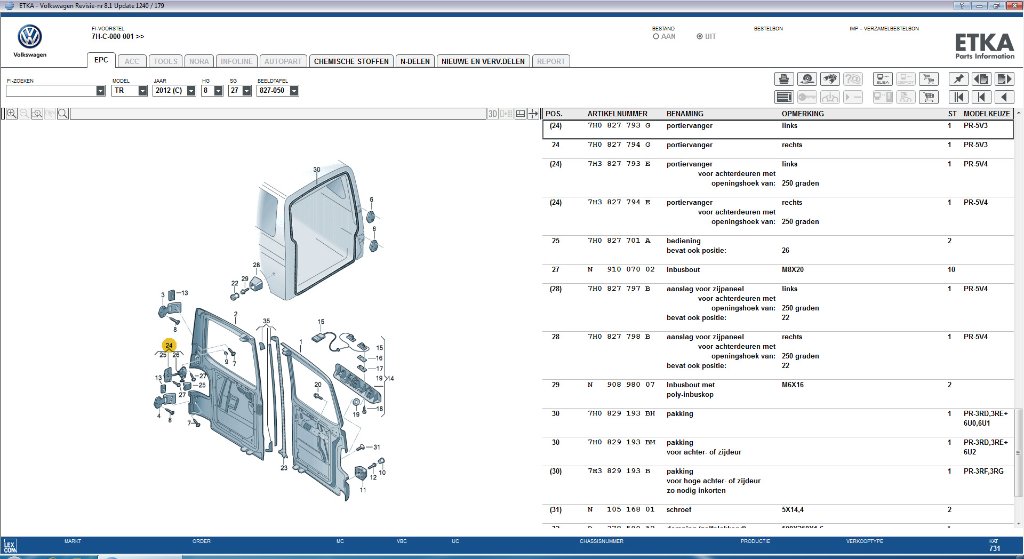Open the single shopping cart icon
The height and width of the screenshot is (559, 1024).
point(929,97)
